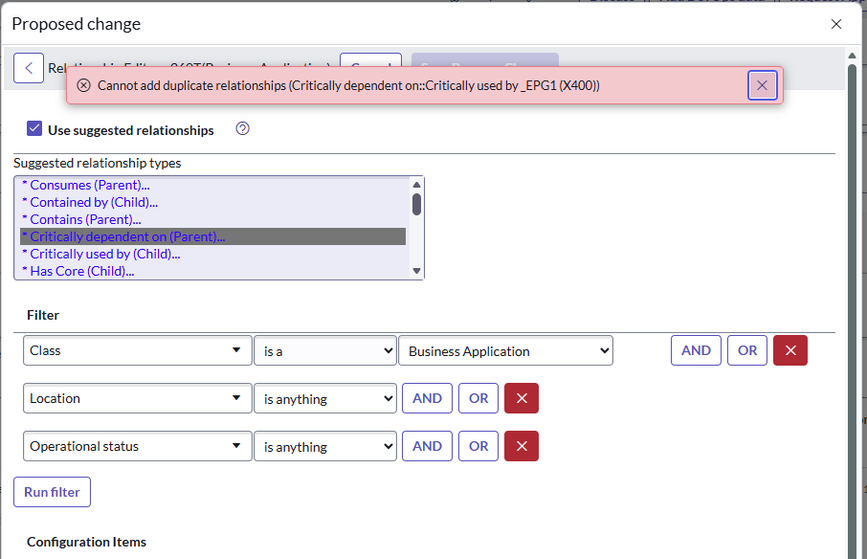Add OR condition to Class filter row

tap(747, 351)
